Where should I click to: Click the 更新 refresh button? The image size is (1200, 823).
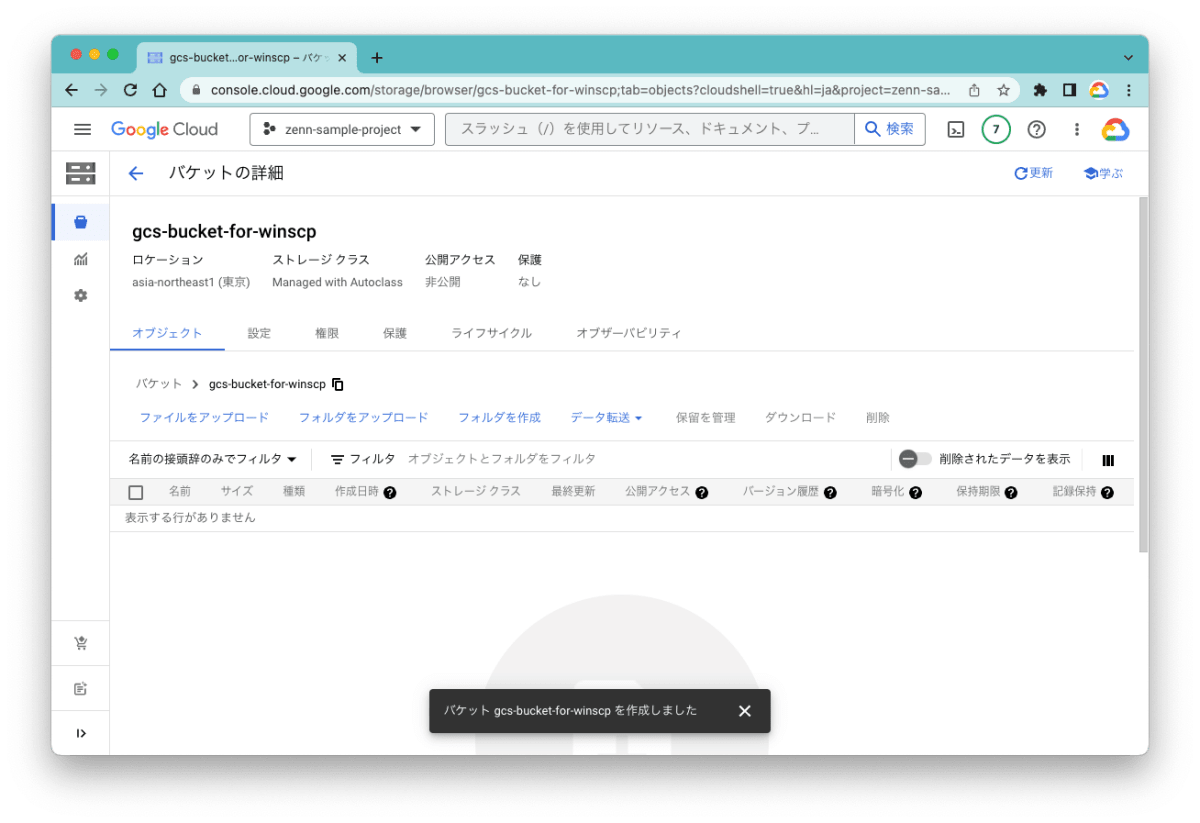pos(1033,173)
